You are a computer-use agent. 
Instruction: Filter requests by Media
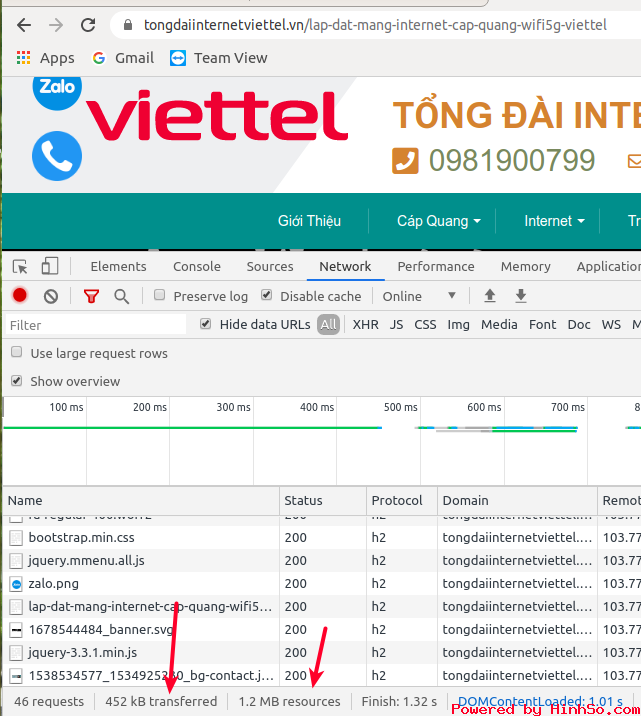[x=499, y=324]
